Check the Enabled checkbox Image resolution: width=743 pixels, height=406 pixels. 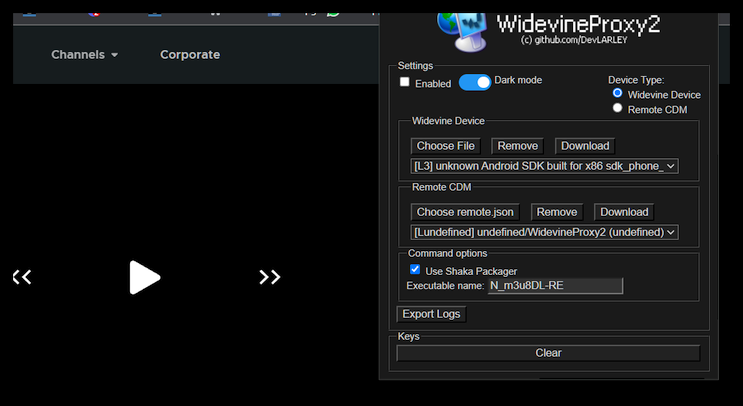pos(405,82)
